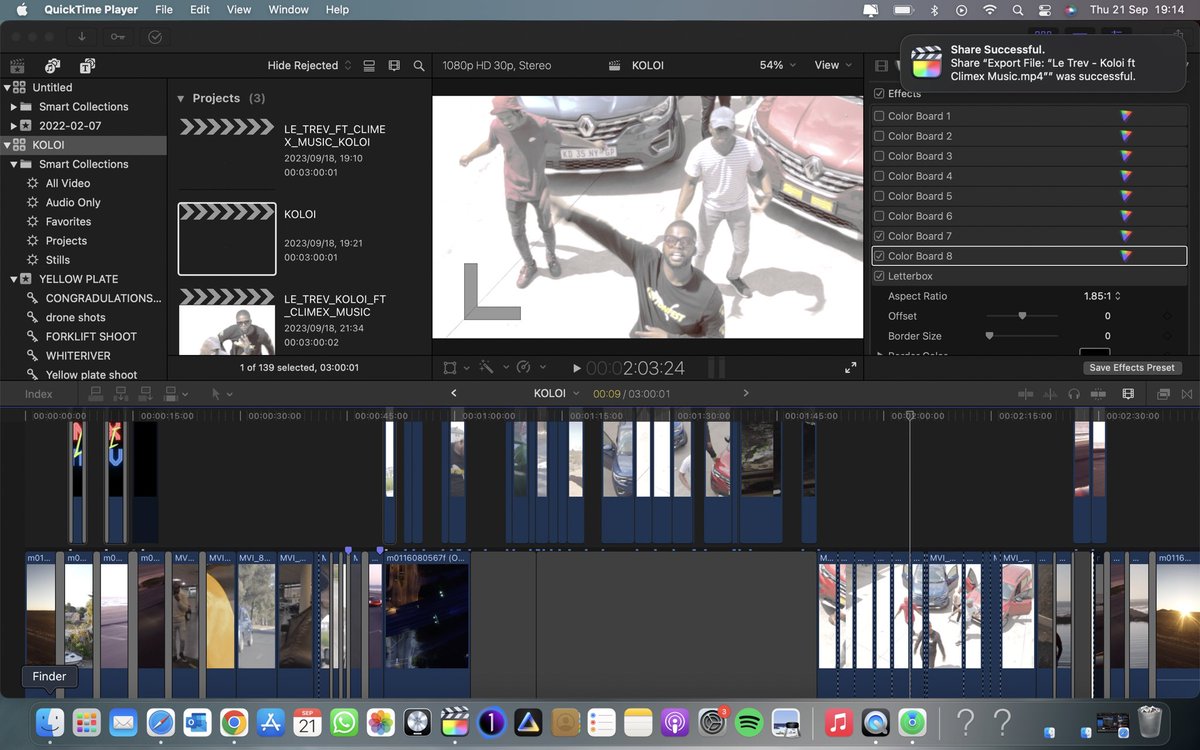Open Final Cut Pro in the Dock
This screenshot has height=750, width=1200.
[455, 721]
